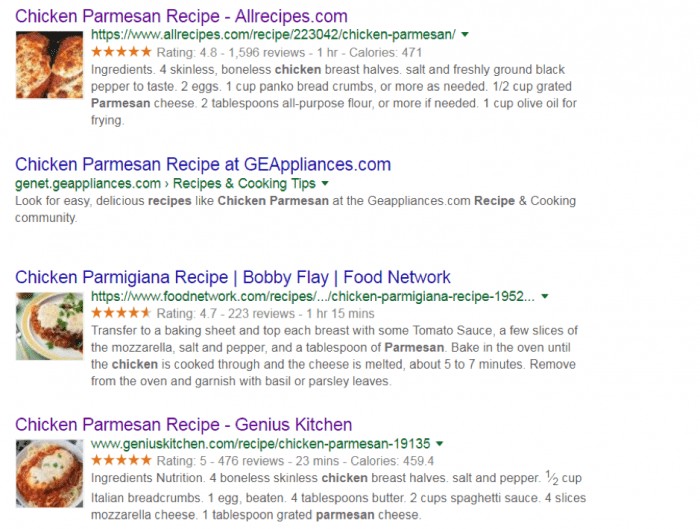Click the star rating for the Food Network result
This screenshot has width=700, height=529.
[121, 313]
